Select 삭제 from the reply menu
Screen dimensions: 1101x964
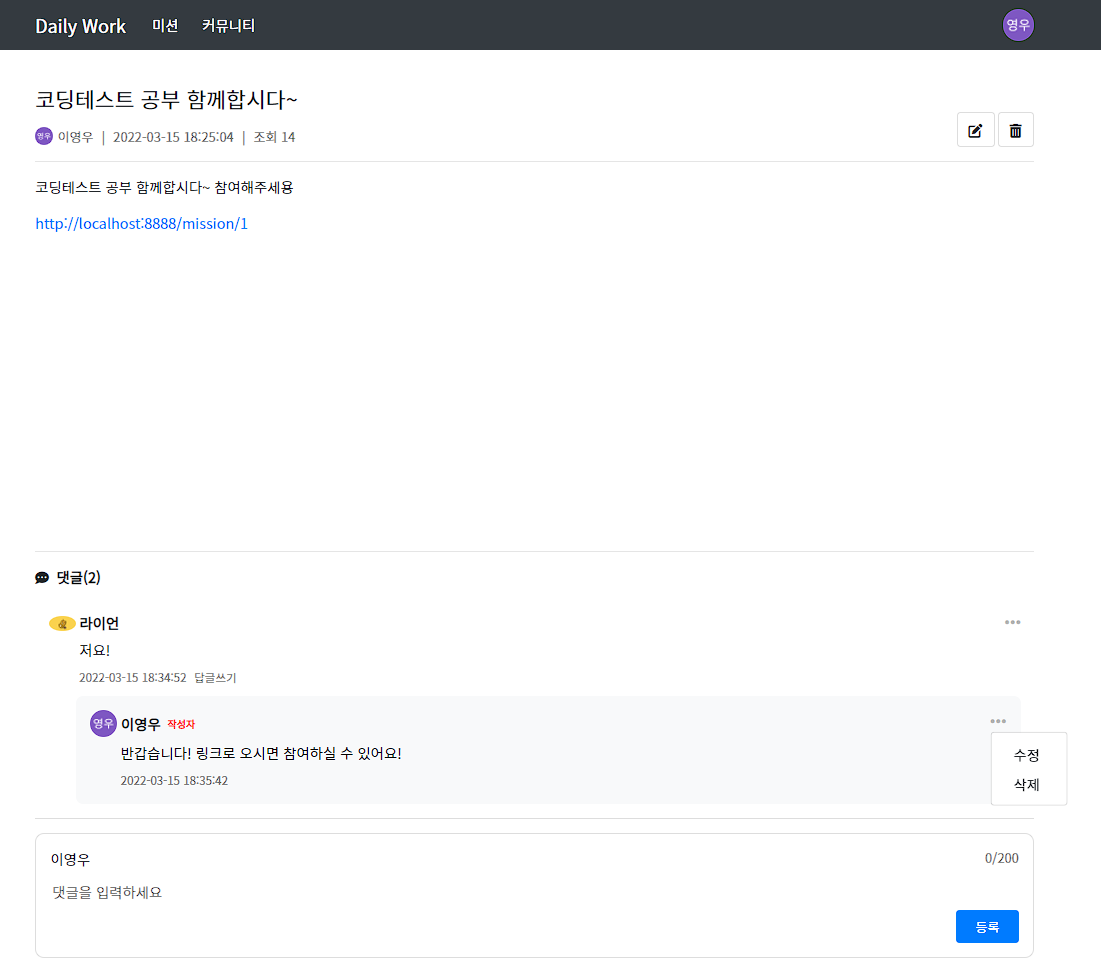(x=1026, y=785)
